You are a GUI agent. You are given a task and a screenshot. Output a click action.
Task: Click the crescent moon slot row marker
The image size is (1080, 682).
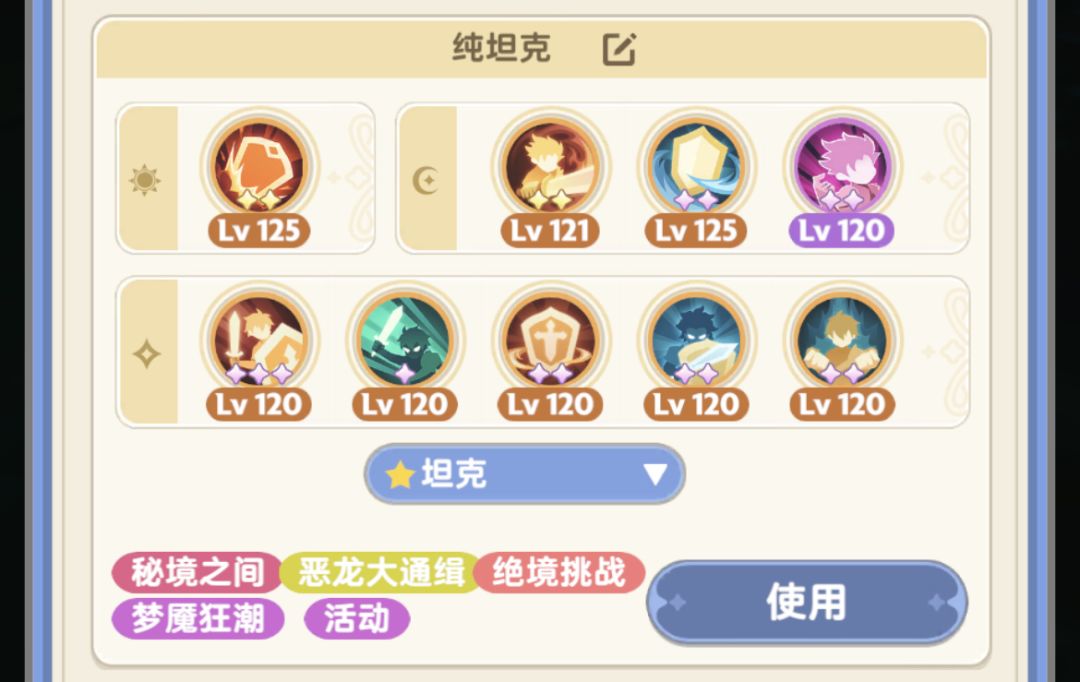click(426, 180)
